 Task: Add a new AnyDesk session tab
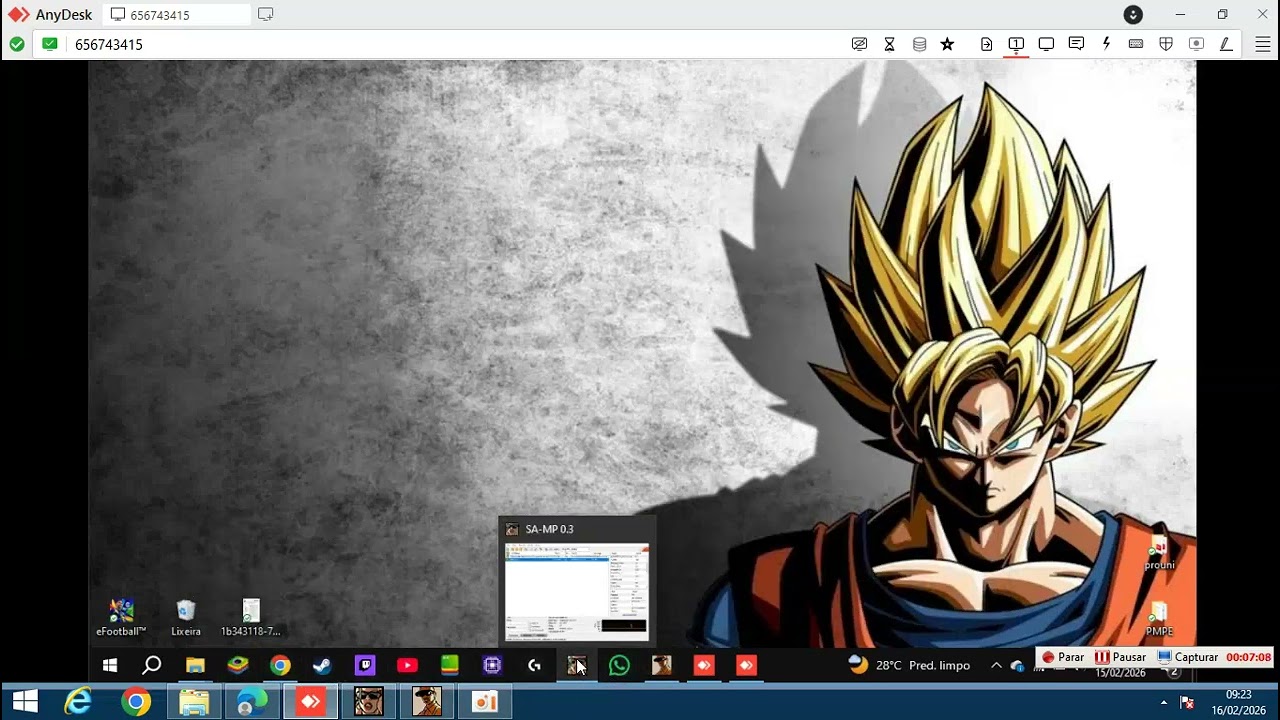tap(265, 15)
